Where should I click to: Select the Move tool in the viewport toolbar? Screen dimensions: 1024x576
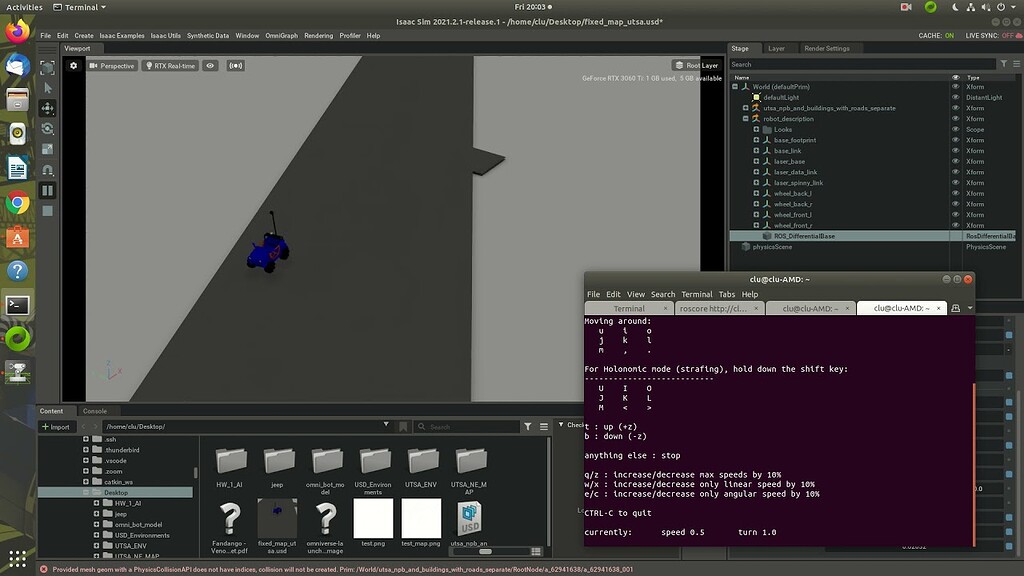(47, 108)
